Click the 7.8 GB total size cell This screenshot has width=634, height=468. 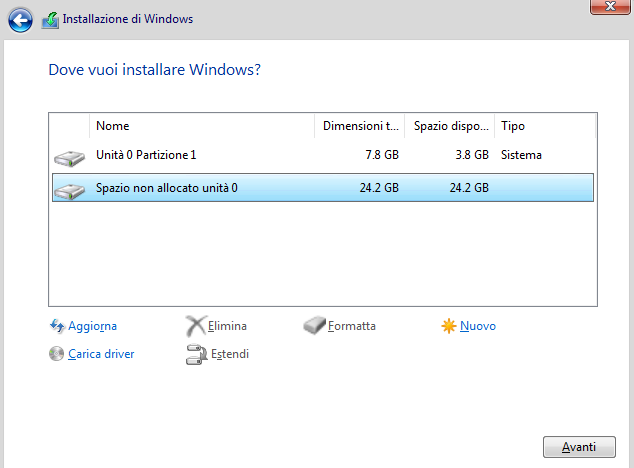tap(382, 155)
